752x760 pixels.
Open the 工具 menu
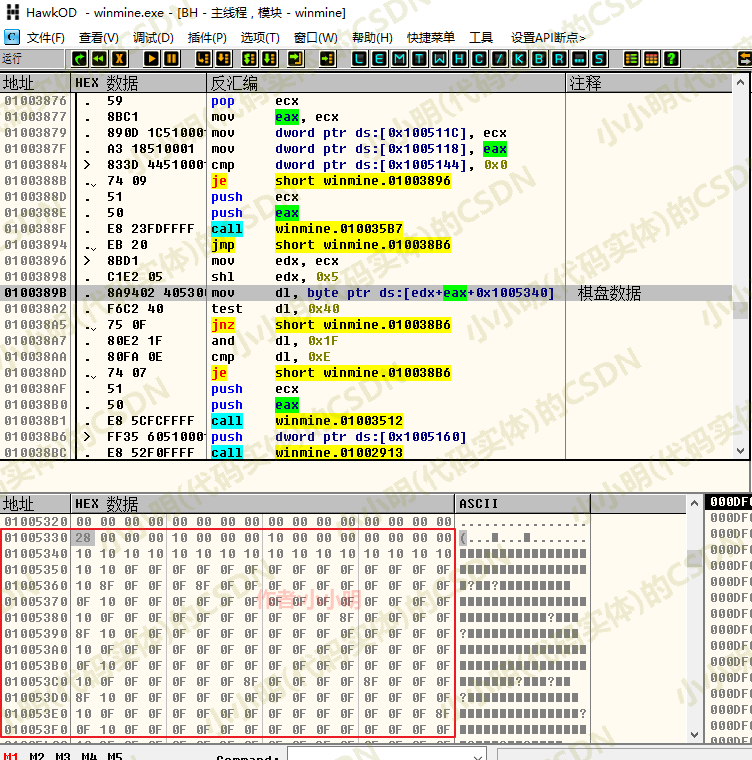pyautogui.click(x=480, y=37)
